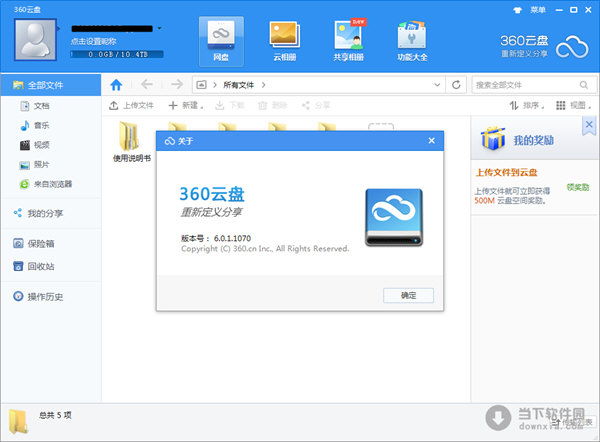Expand the chevron after 所有文件 breadcrumb
600x442 pixels.
(264, 85)
